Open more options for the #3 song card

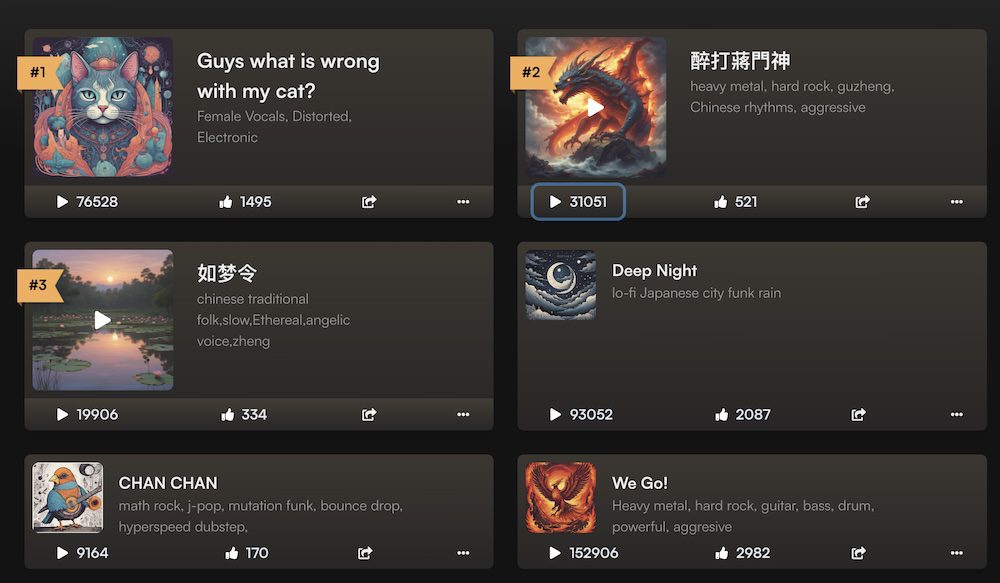pyautogui.click(x=463, y=415)
